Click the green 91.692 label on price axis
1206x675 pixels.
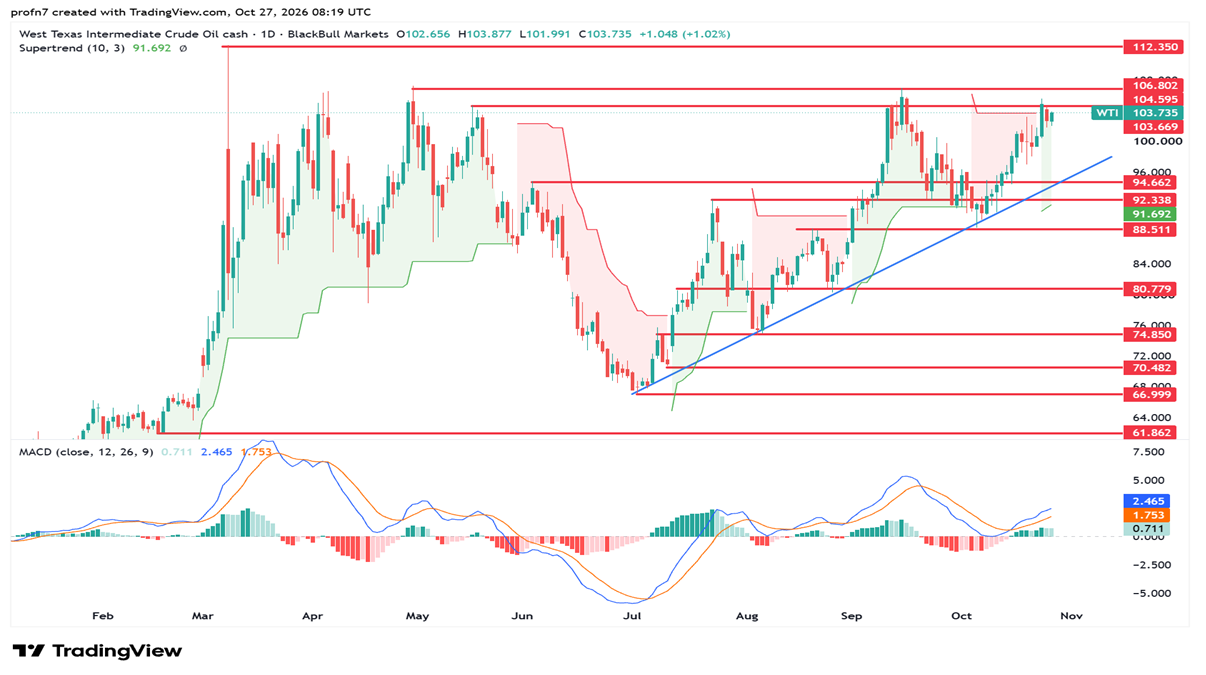(x=1149, y=214)
